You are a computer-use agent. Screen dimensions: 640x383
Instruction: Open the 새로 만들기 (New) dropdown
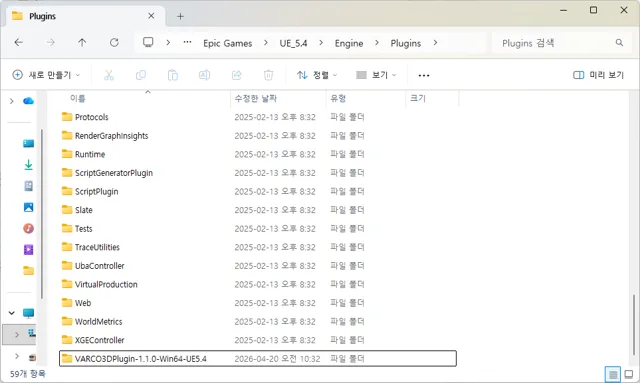point(46,75)
